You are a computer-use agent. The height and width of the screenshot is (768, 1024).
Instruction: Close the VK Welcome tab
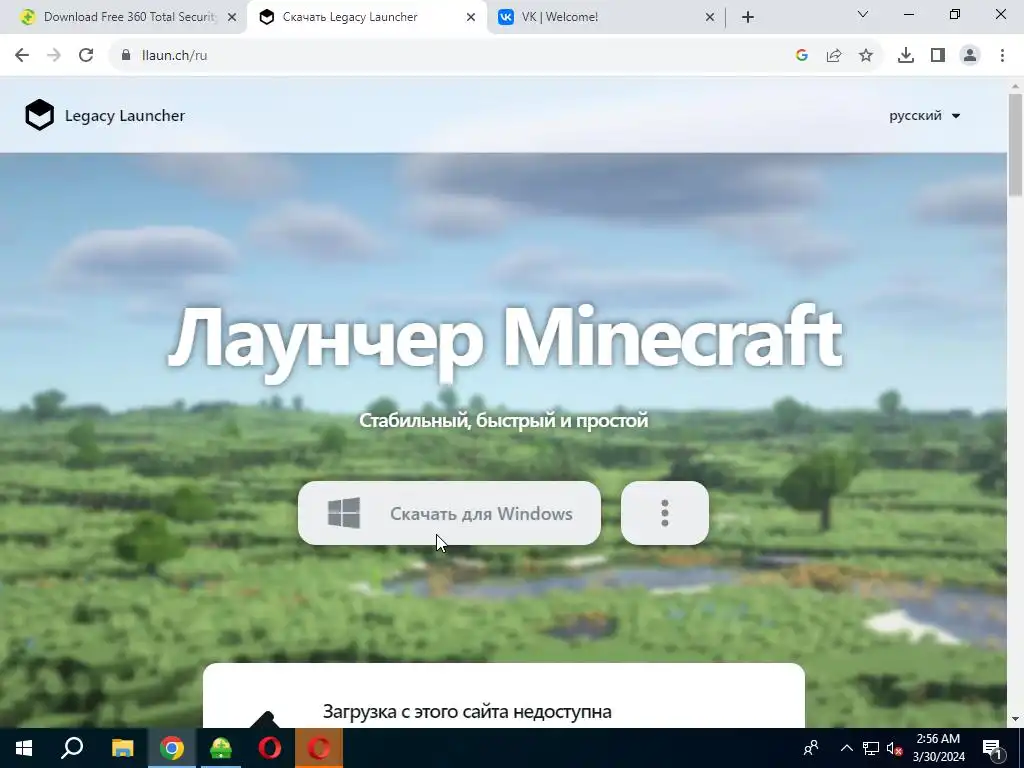pos(710,18)
